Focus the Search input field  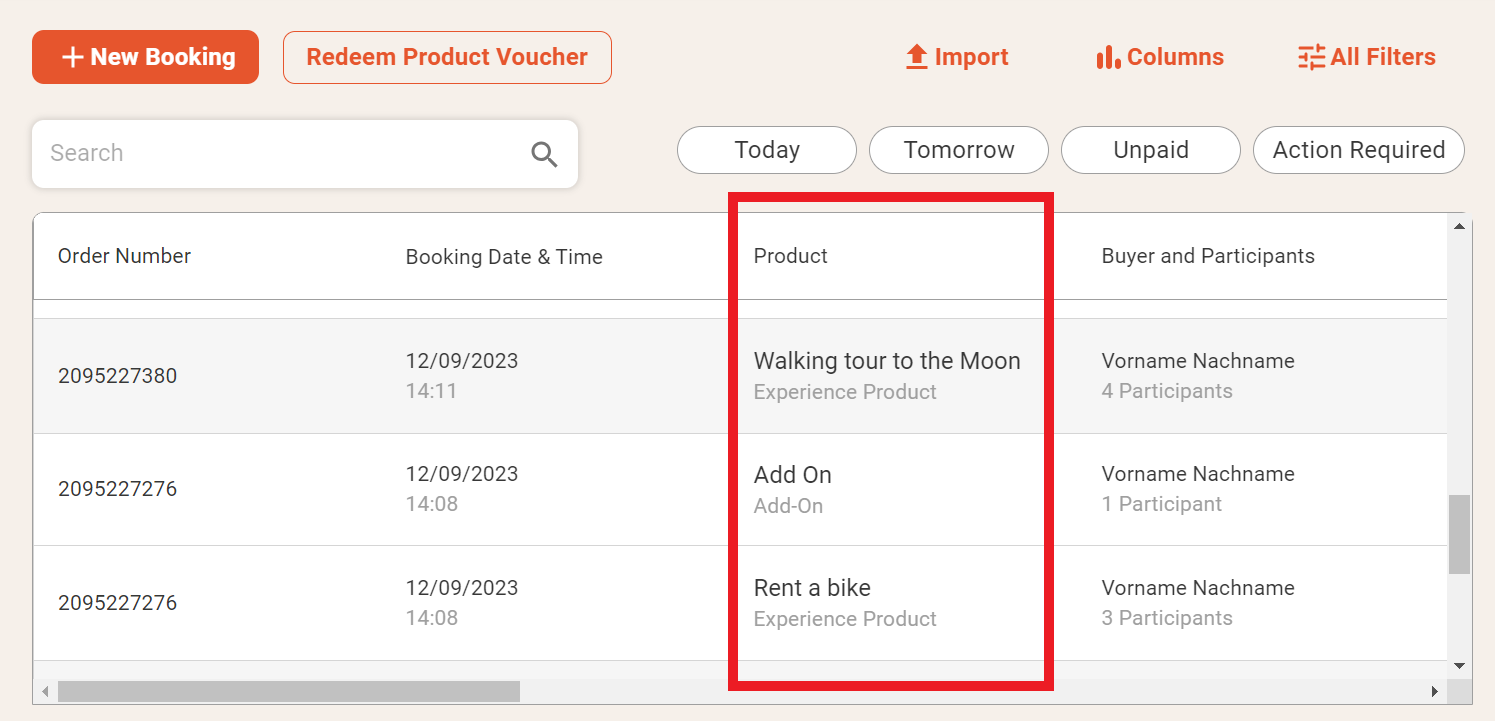[x=305, y=154]
